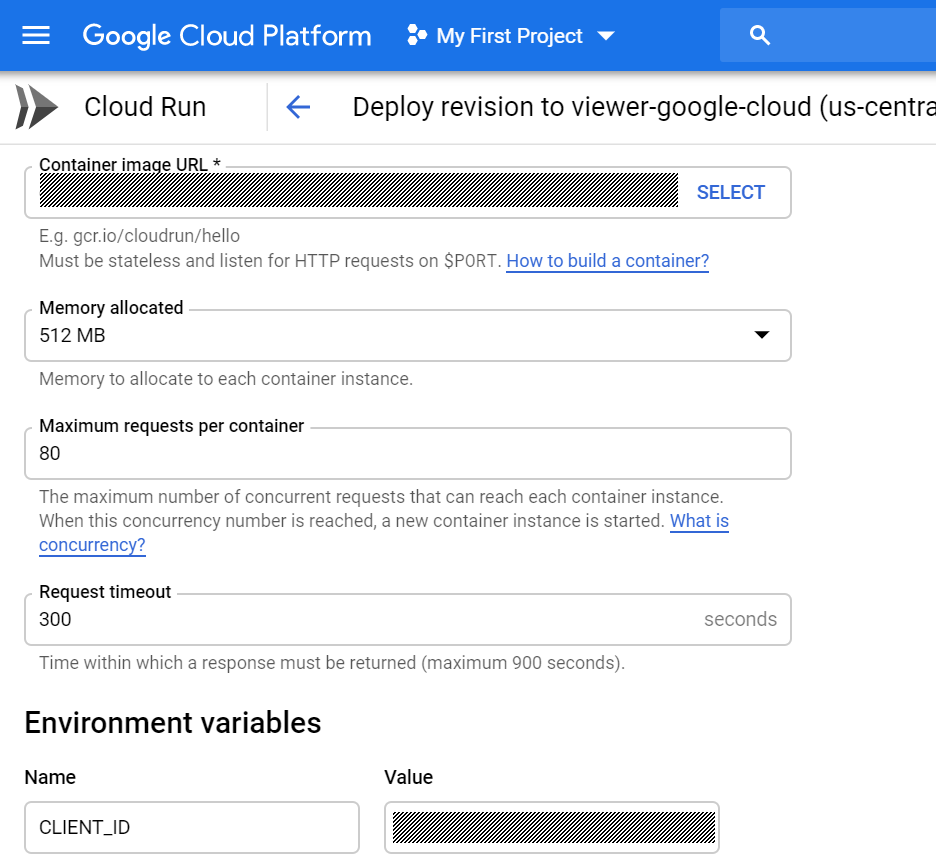Click the Cloud Run product icon
This screenshot has width=936, height=864.
(x=36, y=107)
